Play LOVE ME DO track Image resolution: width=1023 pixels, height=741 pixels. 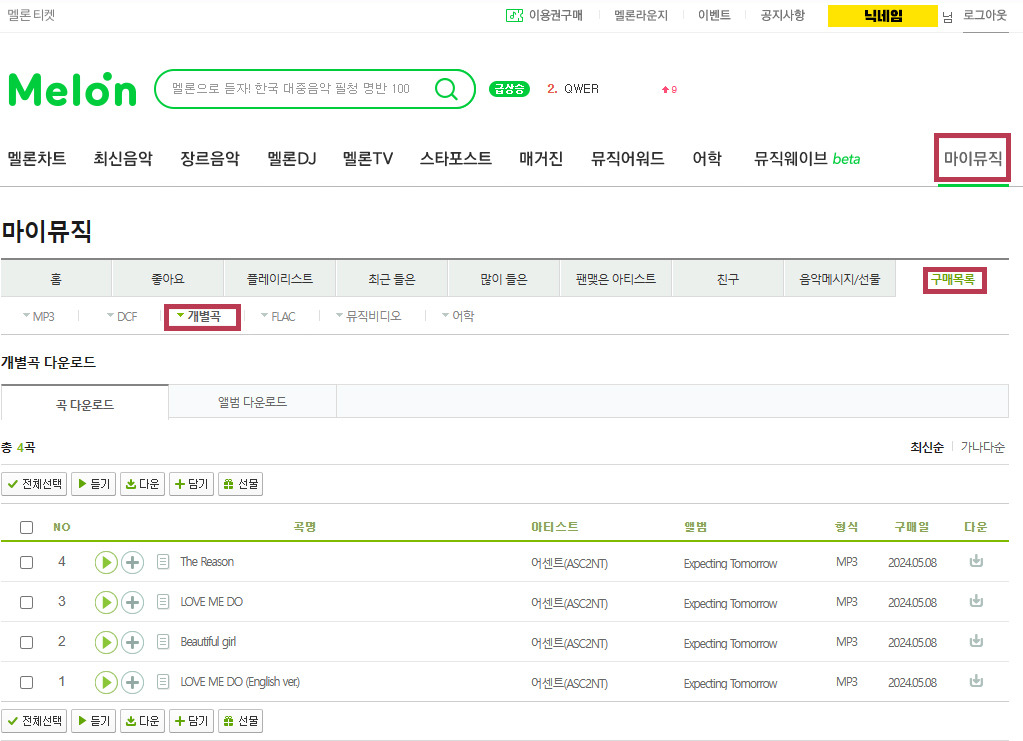tap(106, 602)
